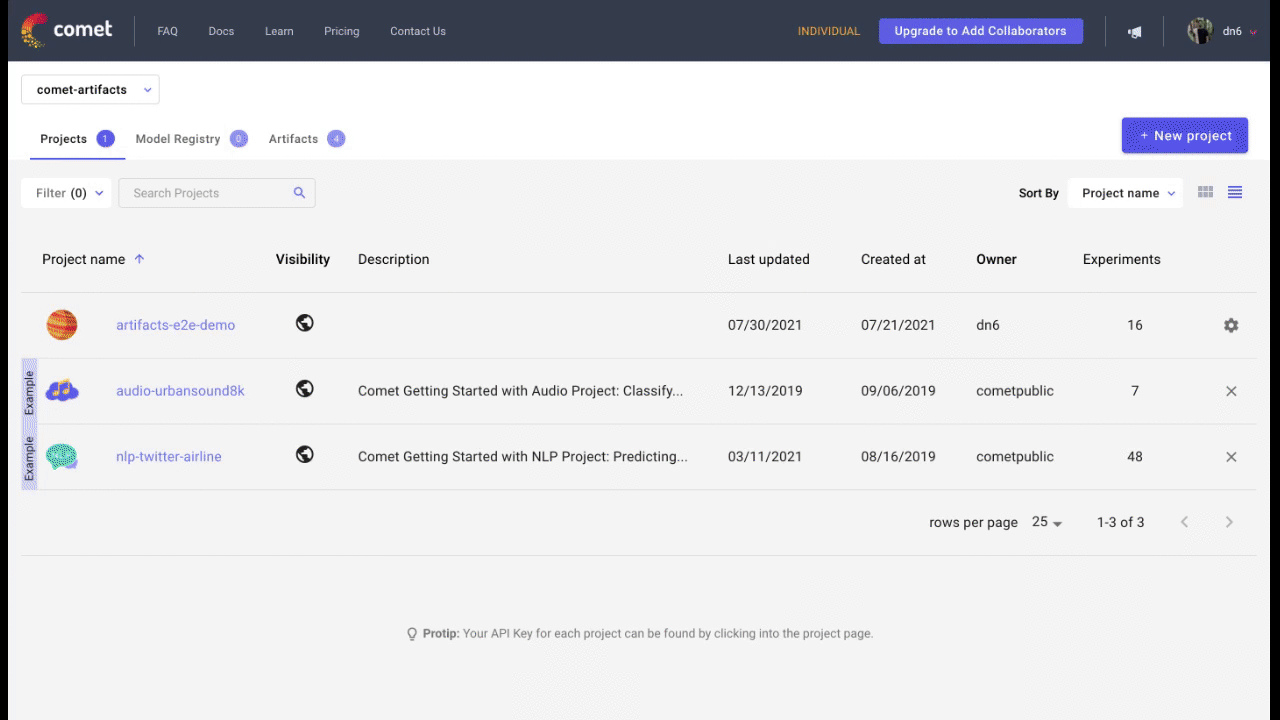Image resolution: width=1280 pixels, height=720 pixels.
Task: Remove the nlp-twitter-airline example project
Action: [1231, 457]
